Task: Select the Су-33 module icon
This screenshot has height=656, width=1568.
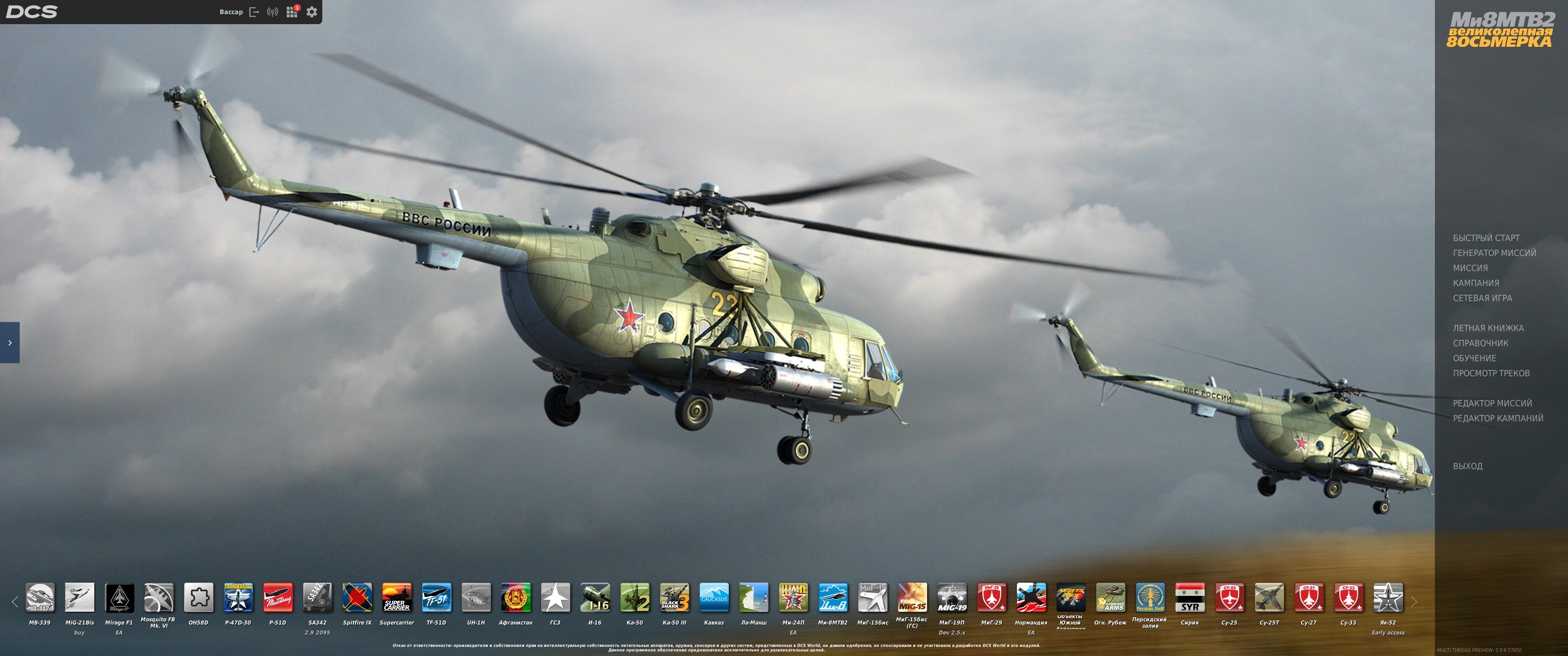Action: (x=1348, y=597)
